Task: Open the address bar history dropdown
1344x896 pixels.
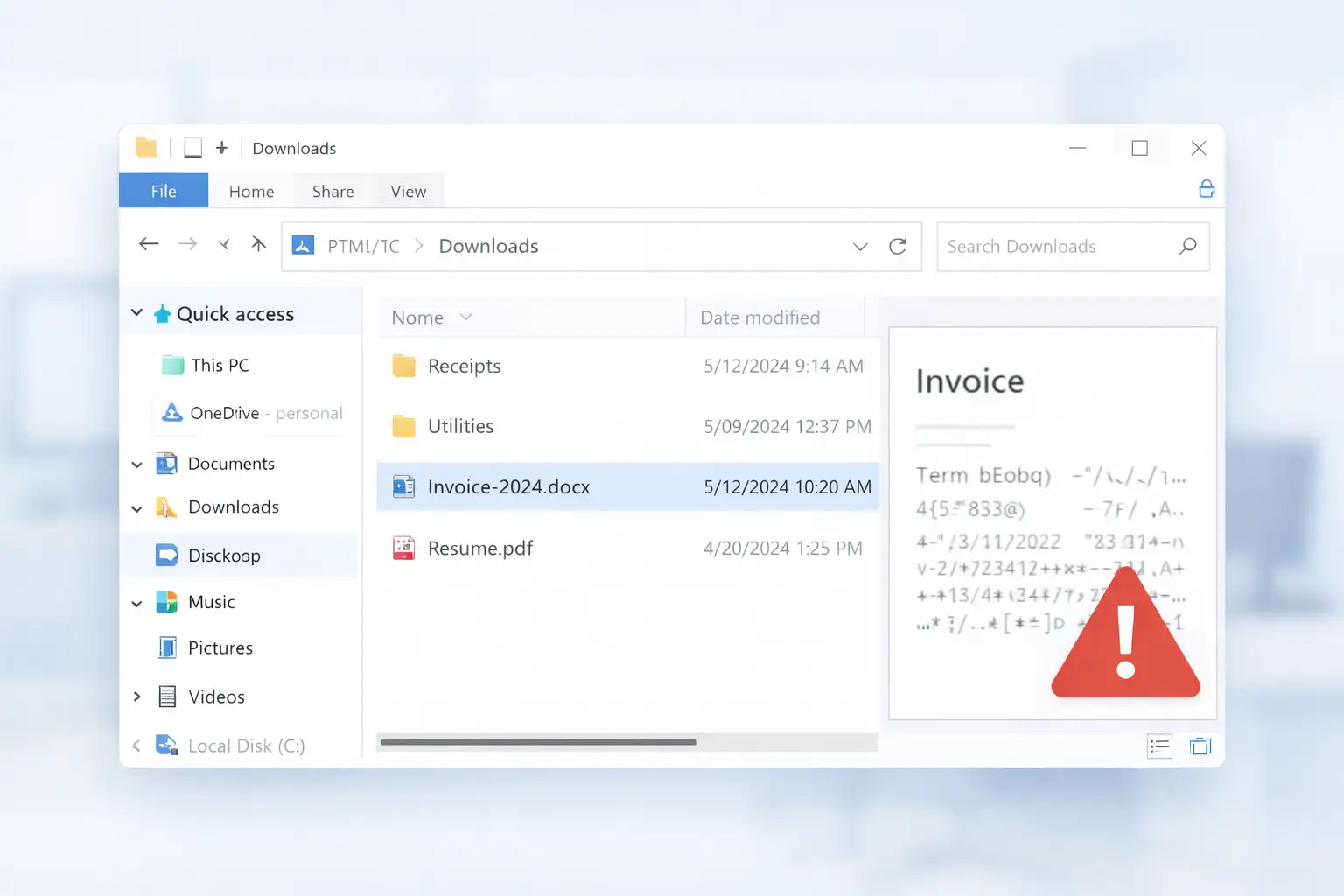Action: 860,247
